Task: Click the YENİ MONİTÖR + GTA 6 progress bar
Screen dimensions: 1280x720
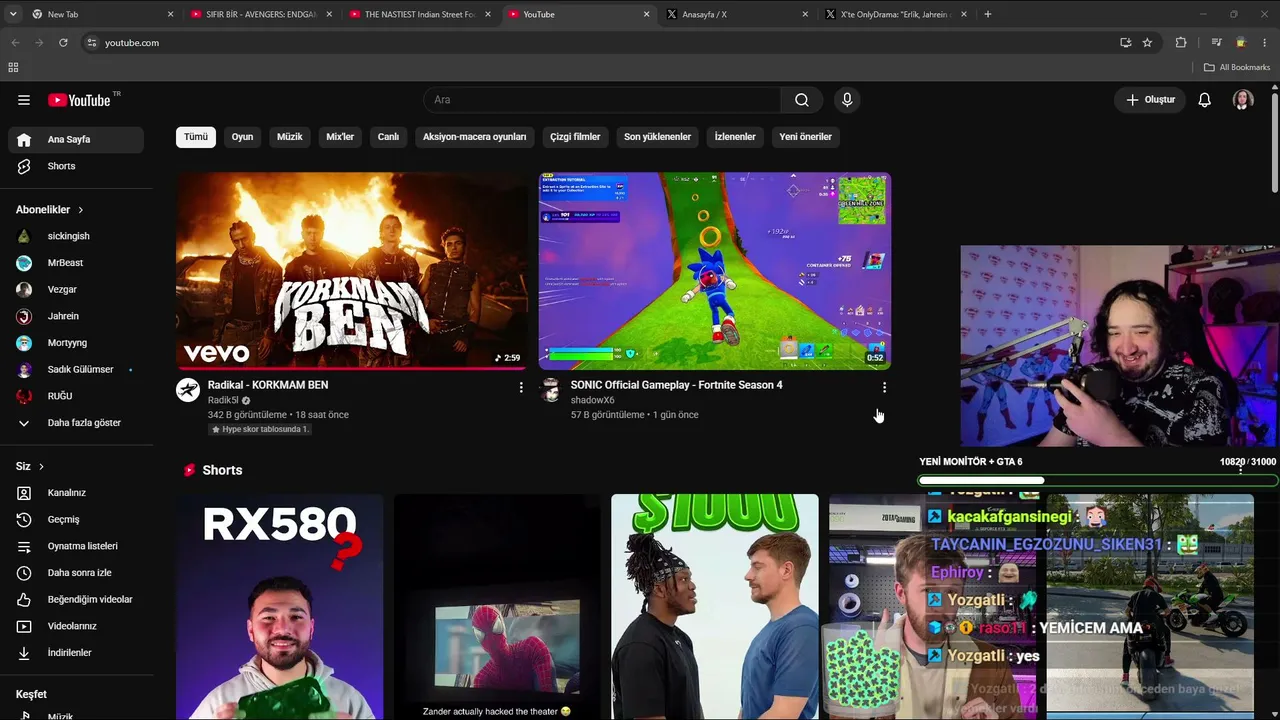Action: tap(1098, 481)
